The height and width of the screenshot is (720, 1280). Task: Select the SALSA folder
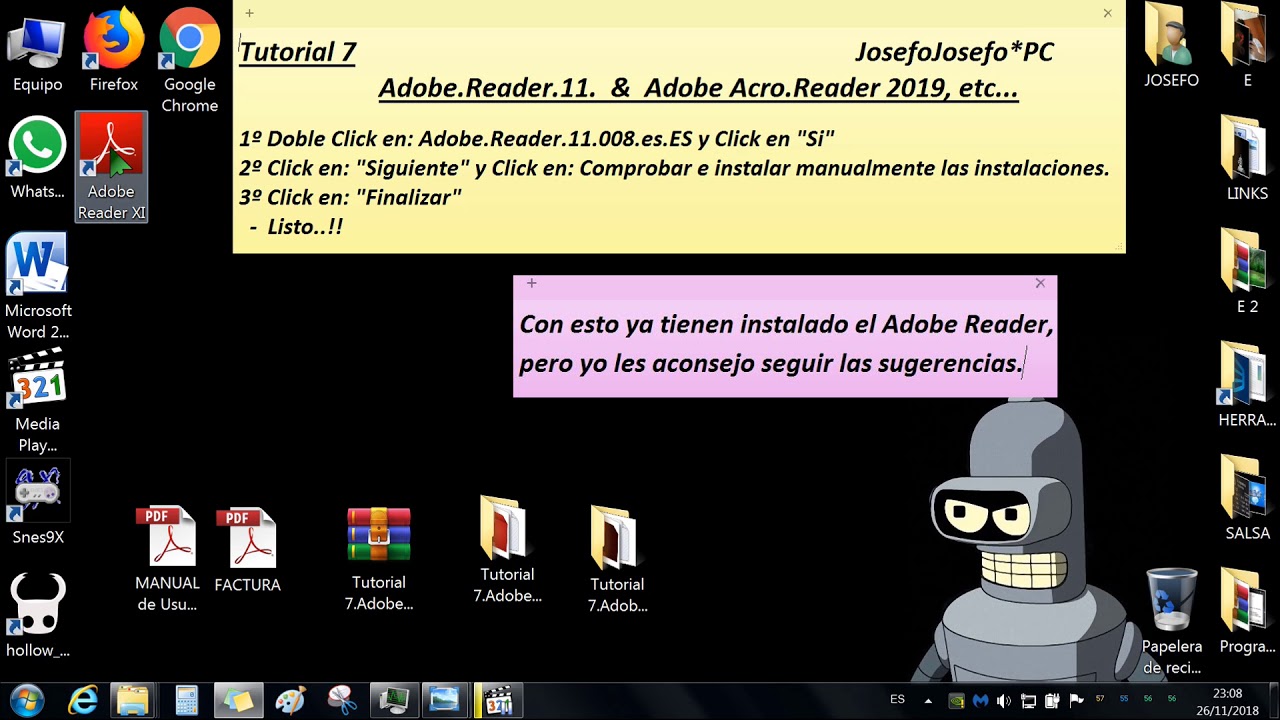pos(1247,498)
